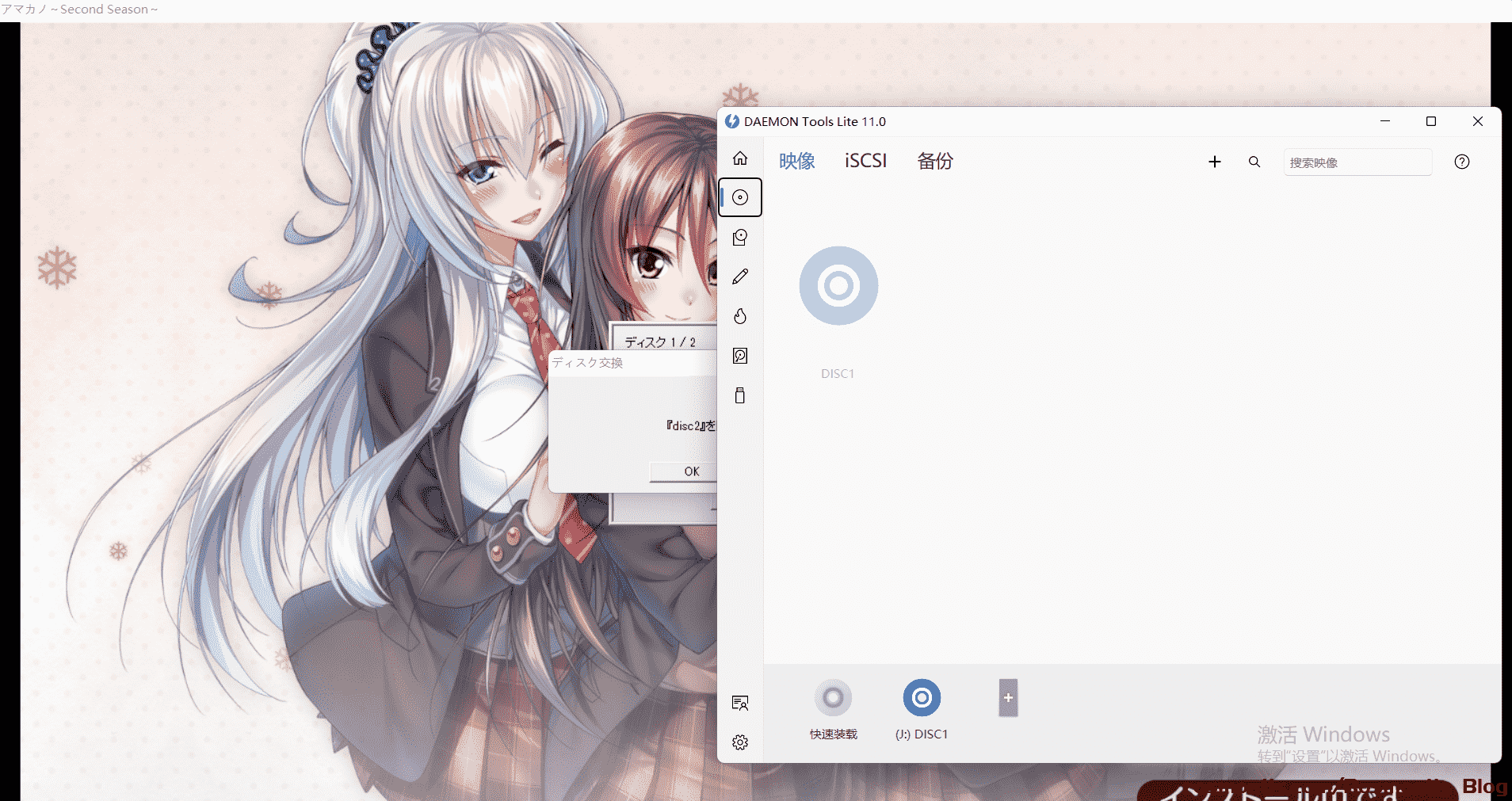Open the Home icon in DAEMON Tools sidebar
Screen dimensions: 1512x801
[740, 158]
